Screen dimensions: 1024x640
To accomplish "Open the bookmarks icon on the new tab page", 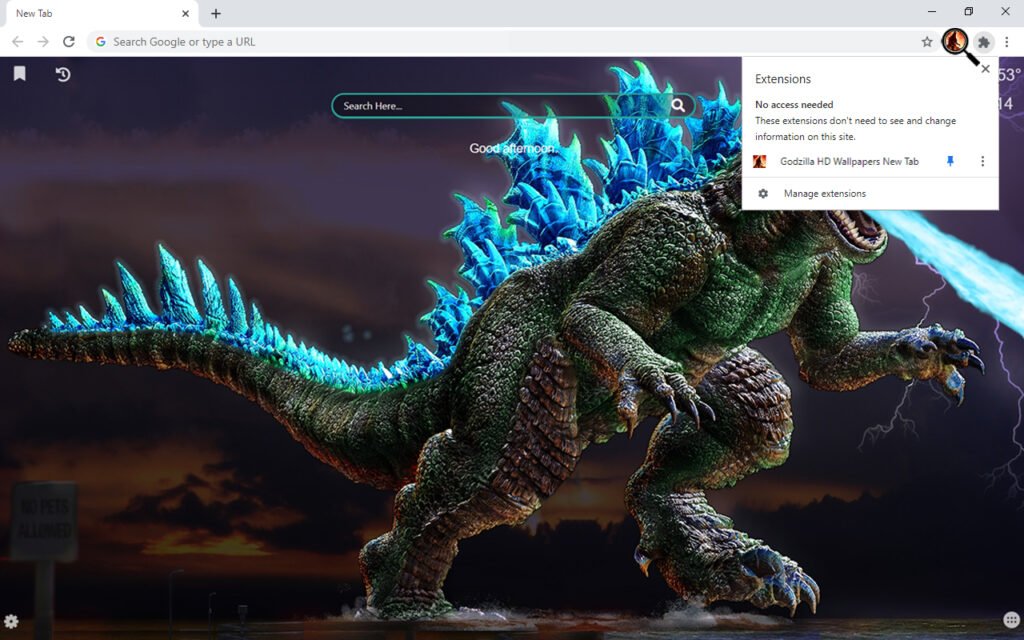I will coord(20,74).
